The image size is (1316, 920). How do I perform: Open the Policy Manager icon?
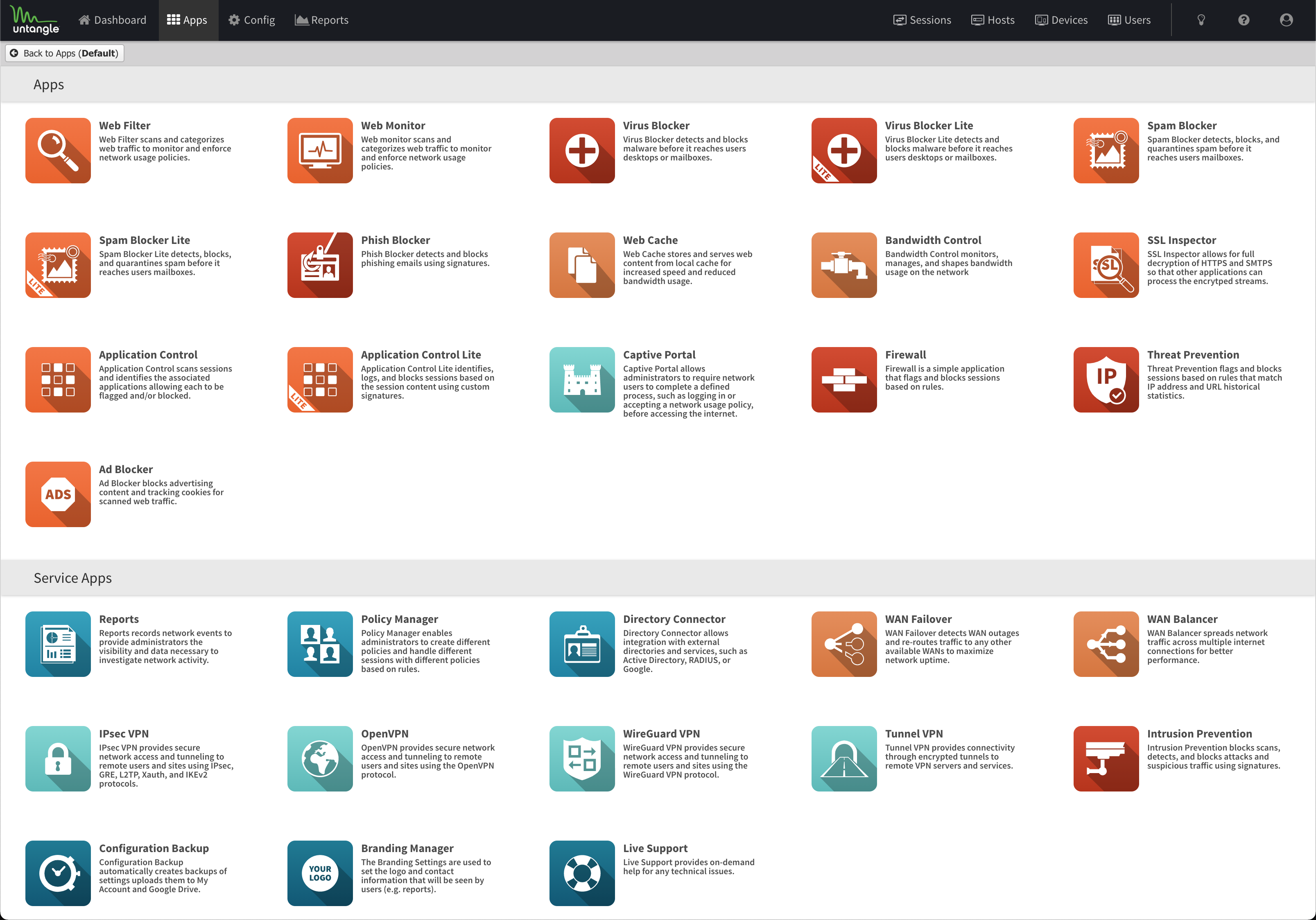pos(320,644)
